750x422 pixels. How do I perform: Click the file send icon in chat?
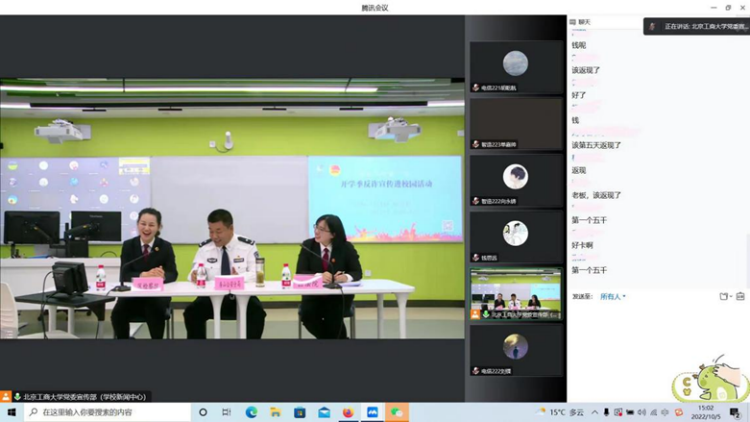point(724,296)
